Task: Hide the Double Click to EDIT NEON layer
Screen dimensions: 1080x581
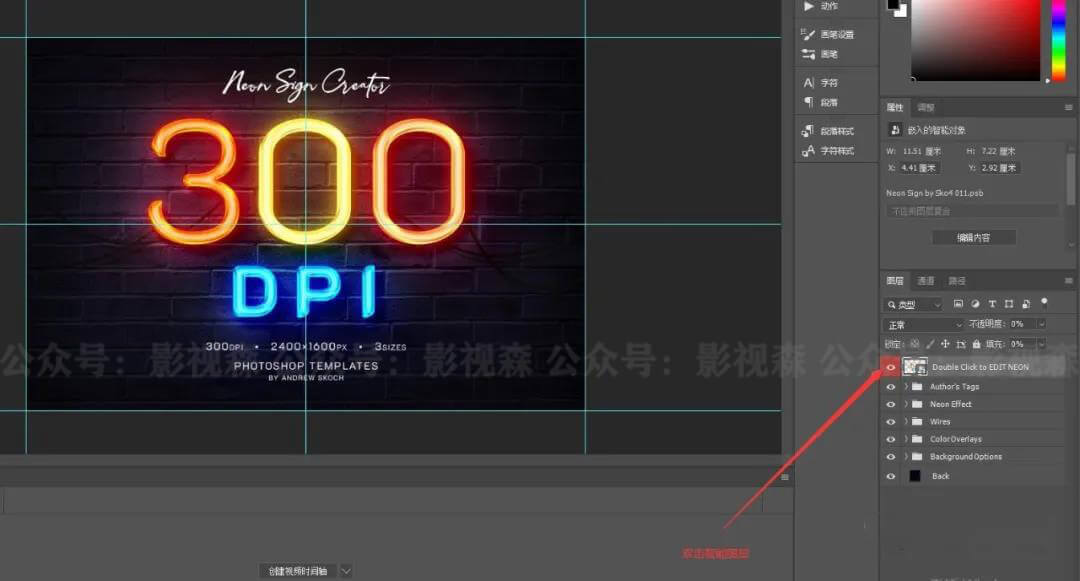Action: pyautogui.click(x=891, y=368)
